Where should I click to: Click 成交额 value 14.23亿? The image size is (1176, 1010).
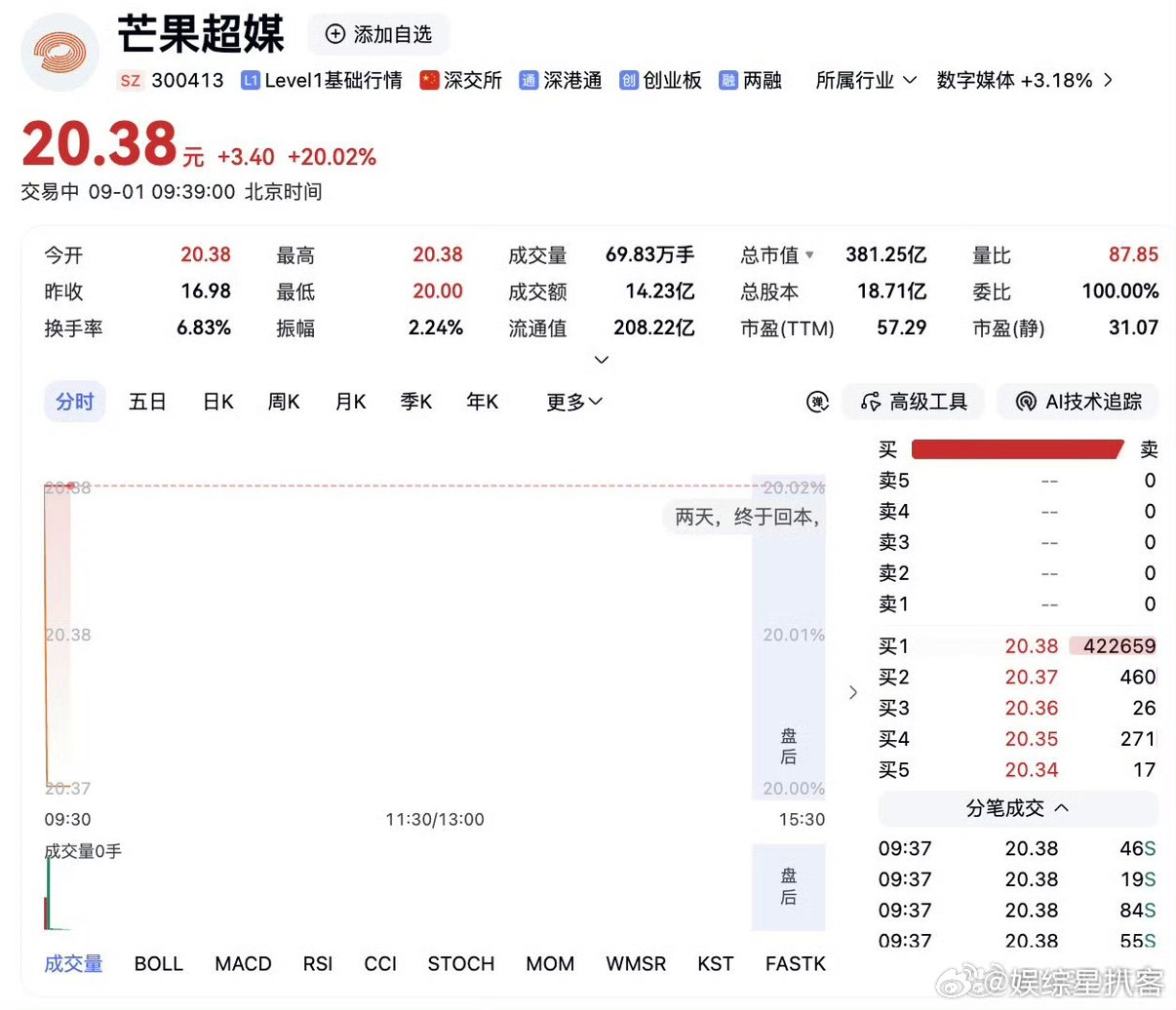click(660, 291)
